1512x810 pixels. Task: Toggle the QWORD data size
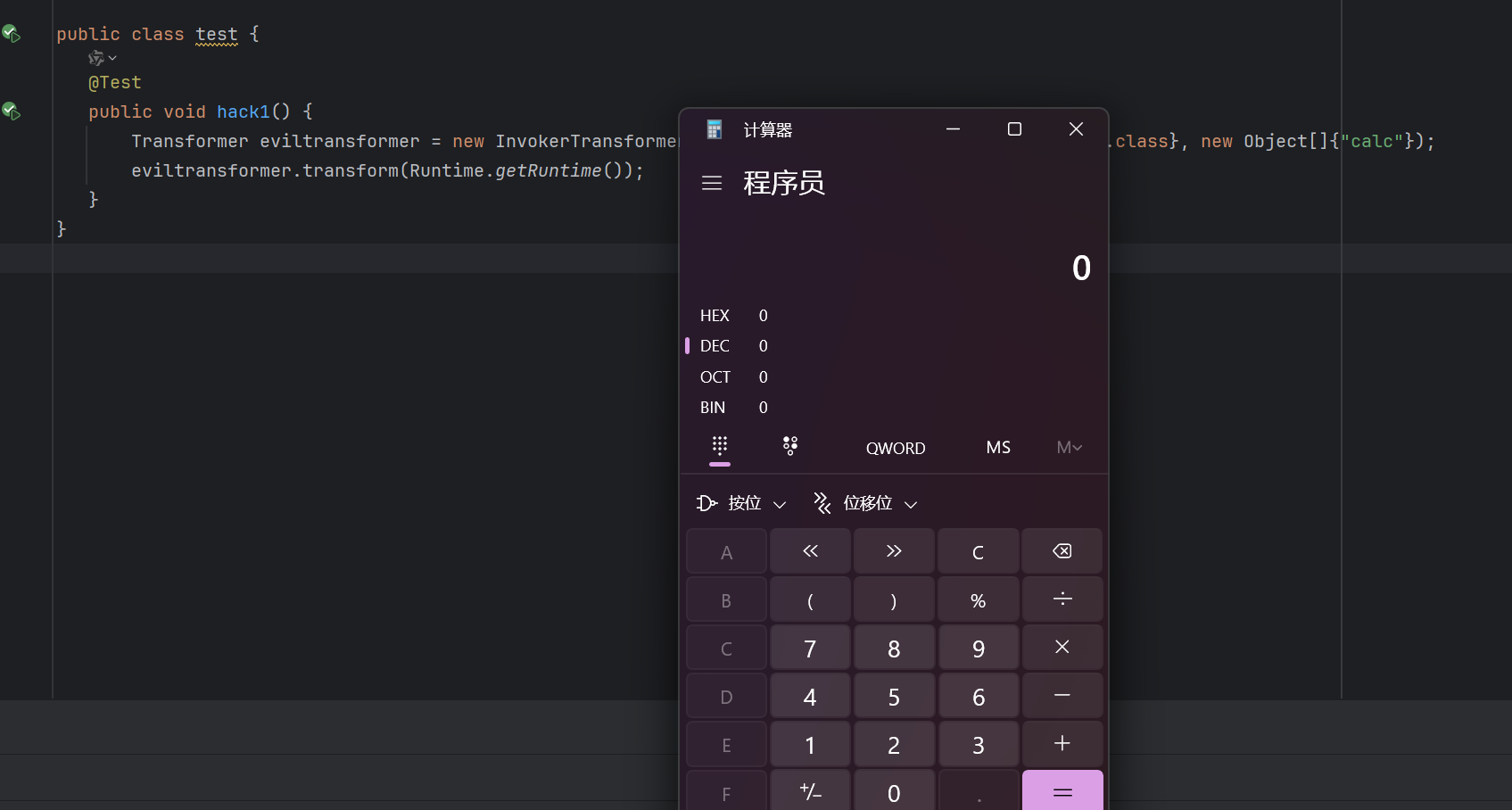click(896, 448)
